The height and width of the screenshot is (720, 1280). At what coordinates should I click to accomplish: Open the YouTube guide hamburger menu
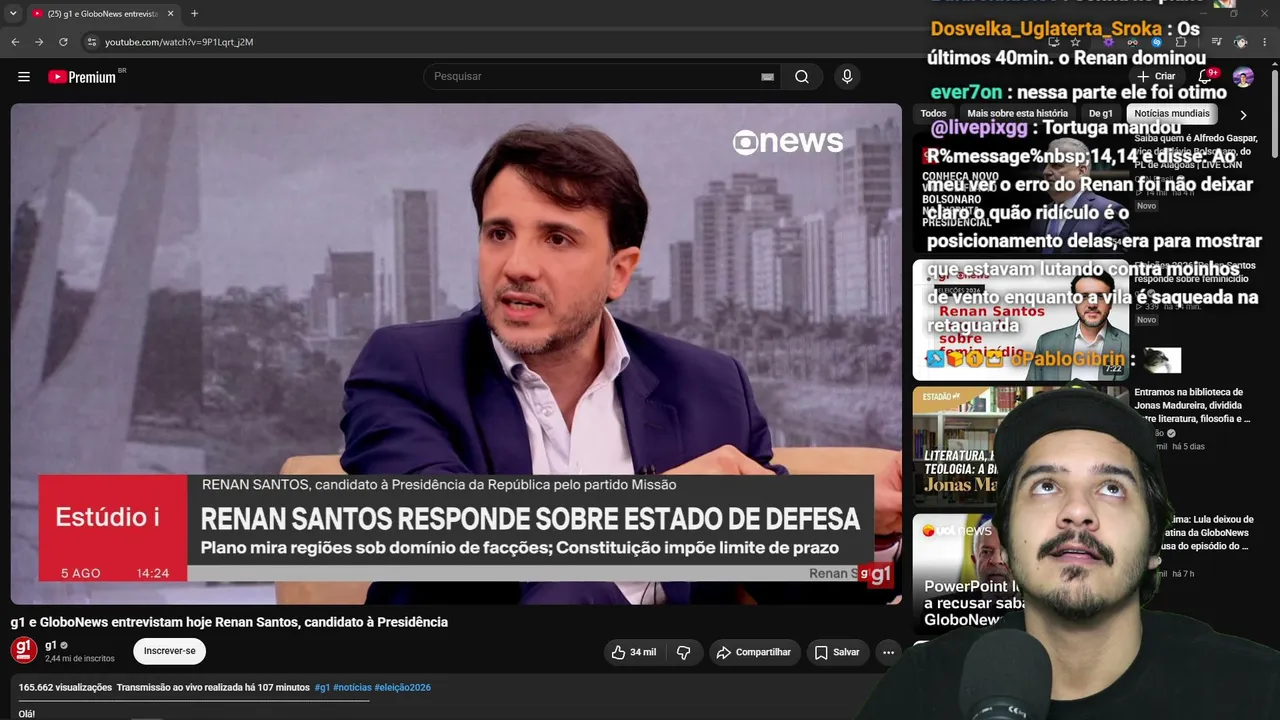tap(24, 77)
